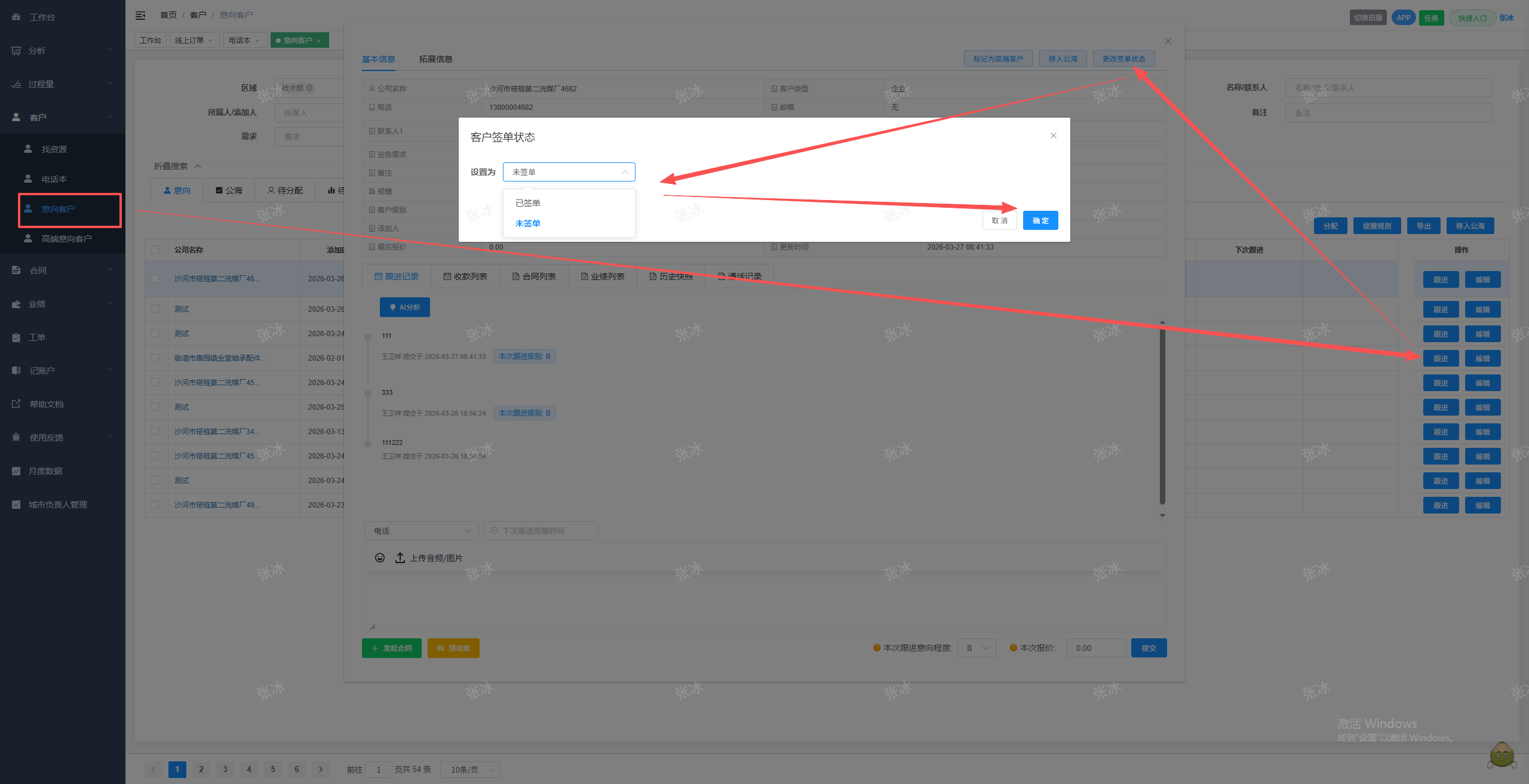
Task: Switch to the 收款列表 tab
Action: click(465, 276)
